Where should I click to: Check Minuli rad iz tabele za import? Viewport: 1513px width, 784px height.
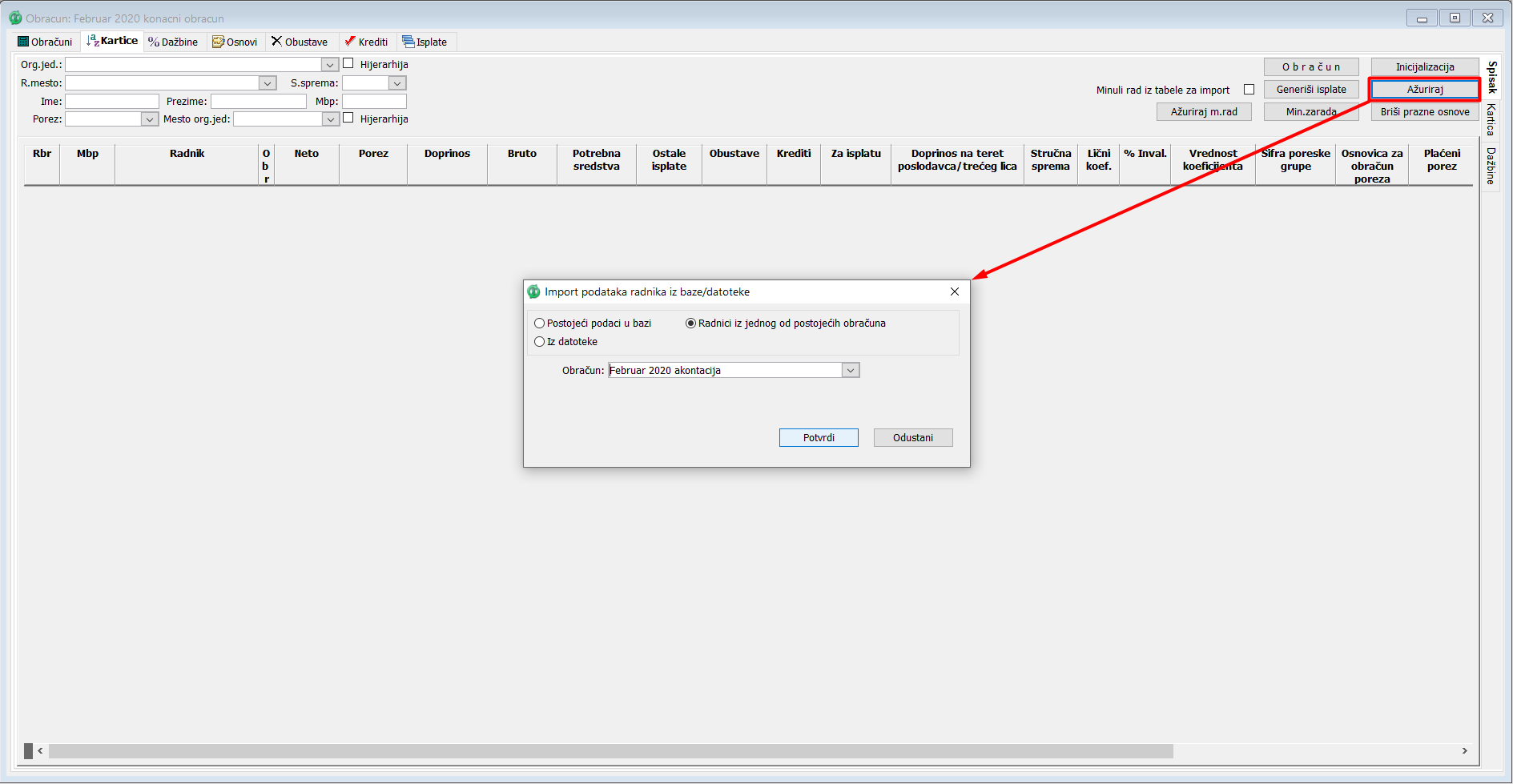tap(1249, 90)
